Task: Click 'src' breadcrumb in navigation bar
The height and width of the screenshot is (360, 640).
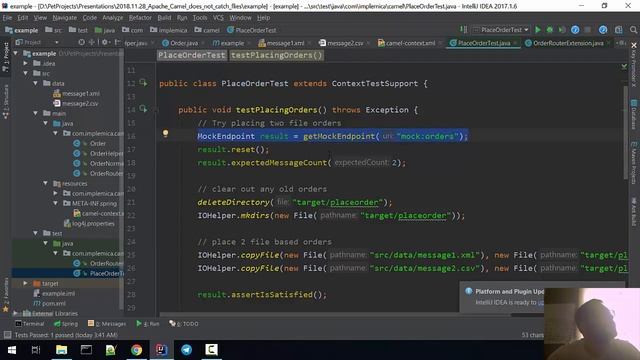Action: click(x=53, y=30)
